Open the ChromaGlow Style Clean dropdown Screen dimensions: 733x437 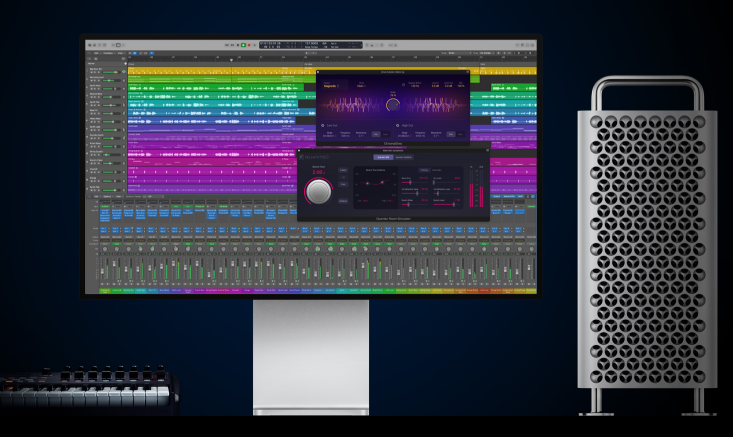(x=361, y=86)
